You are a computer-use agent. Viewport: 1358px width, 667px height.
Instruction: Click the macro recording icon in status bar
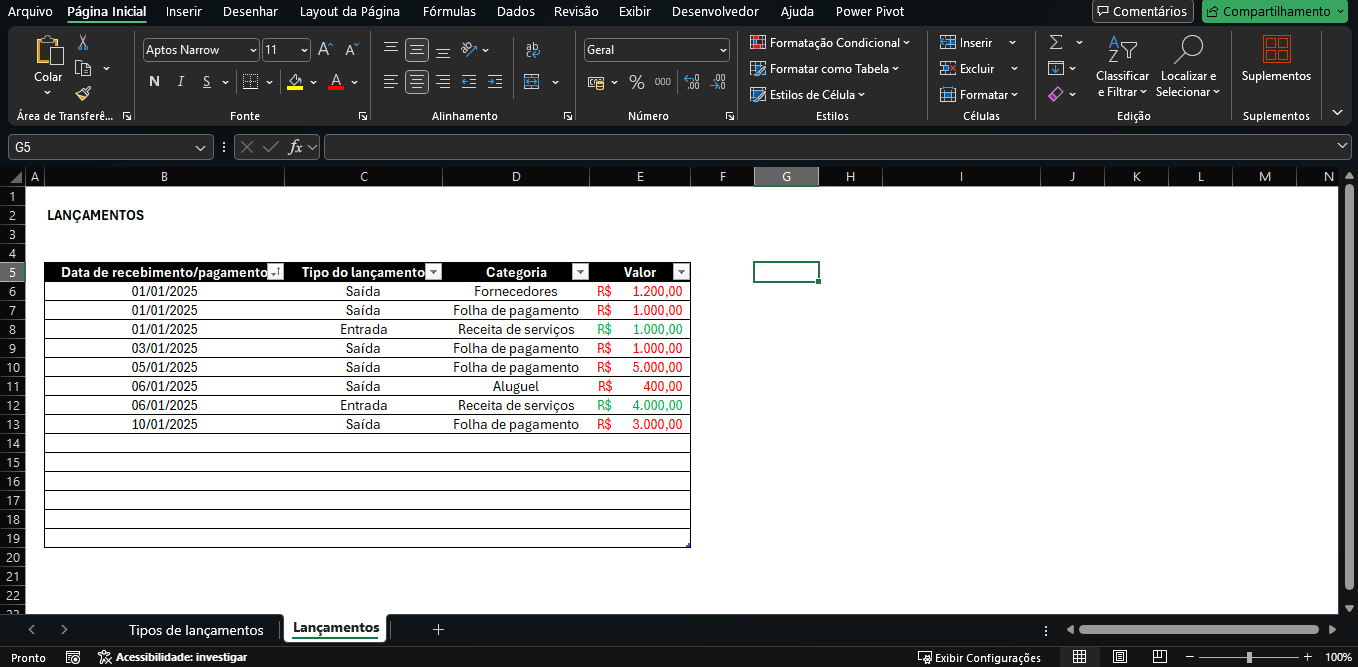tap(73, 657)
